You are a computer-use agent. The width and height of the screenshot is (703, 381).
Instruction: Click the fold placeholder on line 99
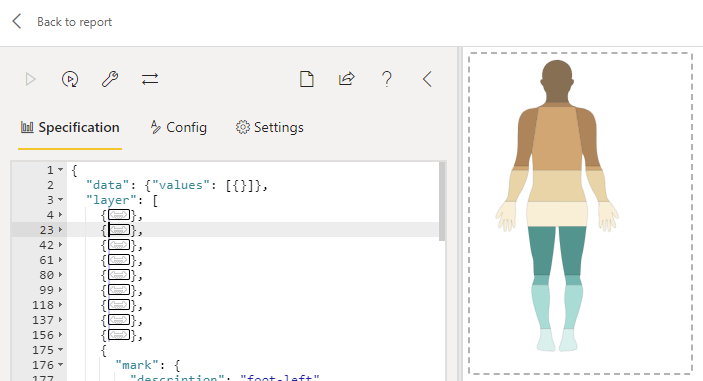pyautogui.click(x=119, y=290)
